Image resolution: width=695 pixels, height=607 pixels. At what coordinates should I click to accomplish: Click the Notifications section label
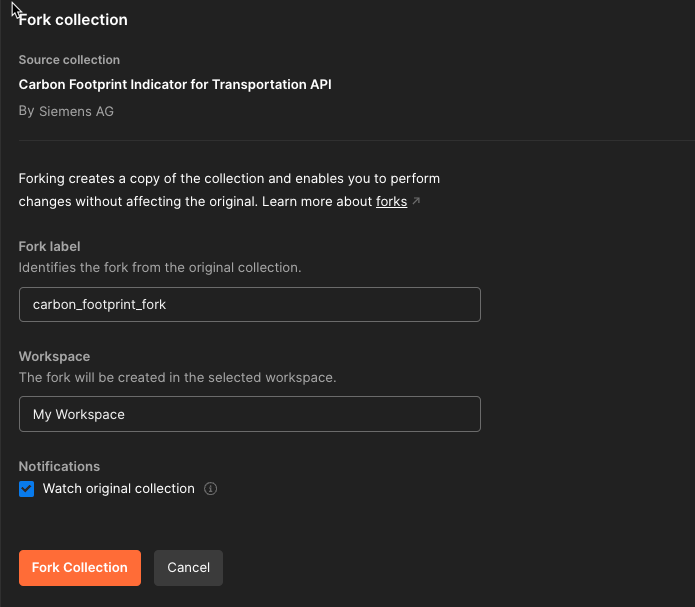coord(59,466)
